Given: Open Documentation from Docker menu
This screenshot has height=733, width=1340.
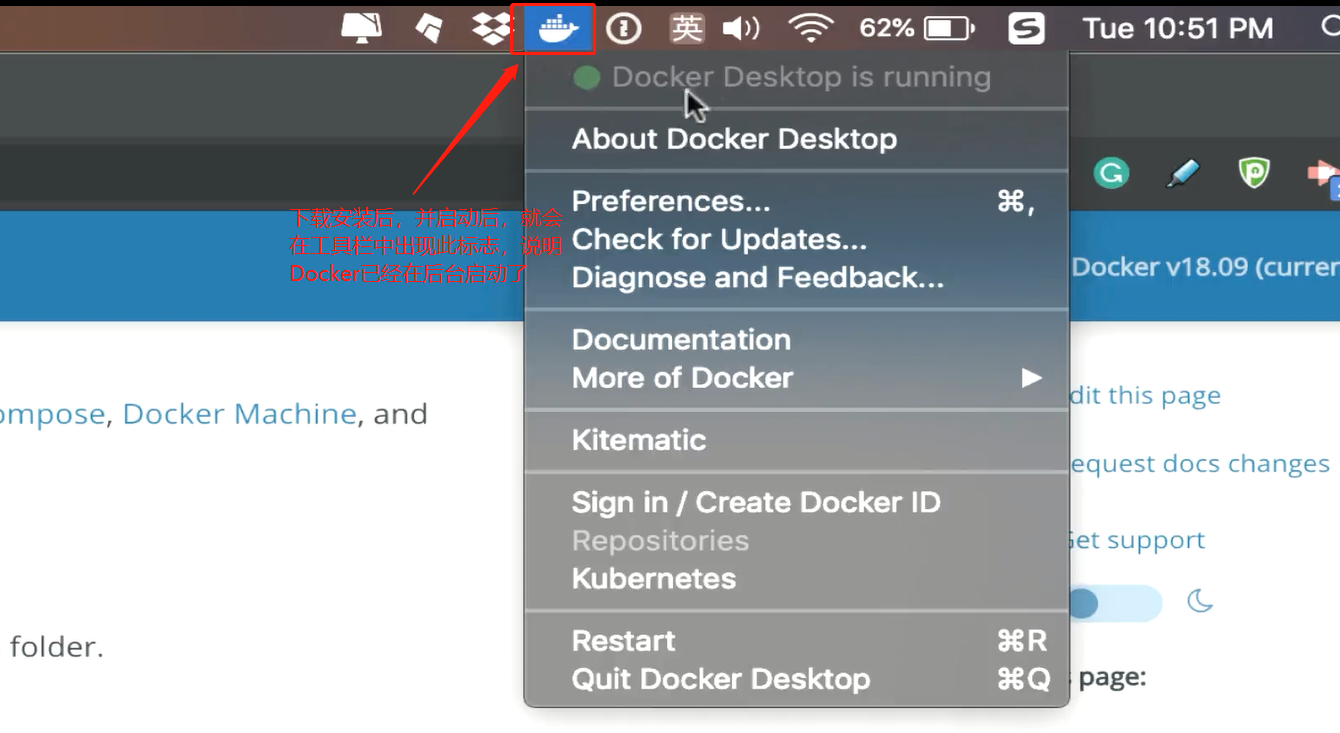Looking at the screenshot, I should 796,340.
